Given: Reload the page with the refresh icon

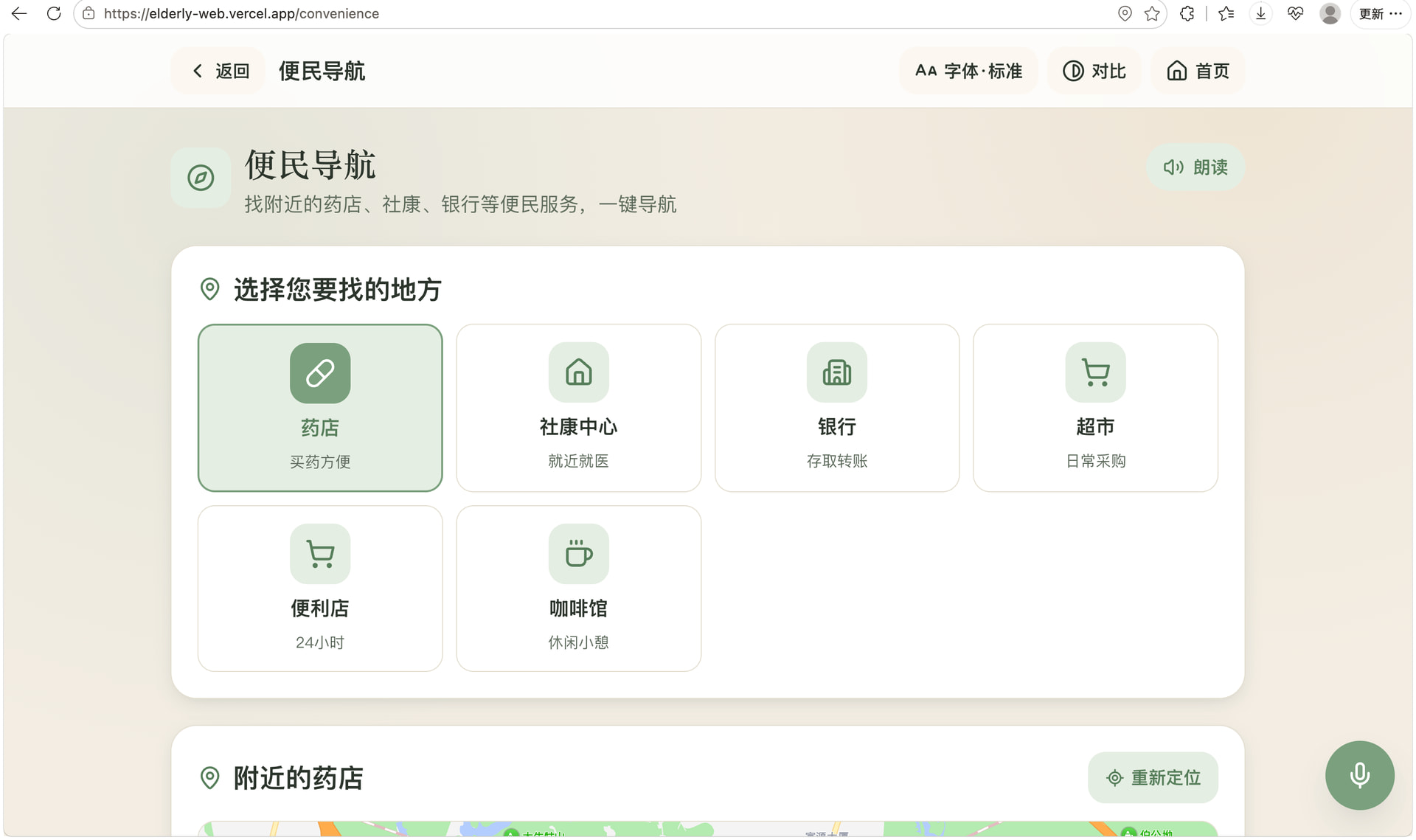Looking at the screenshot, I should coord(54,13).
